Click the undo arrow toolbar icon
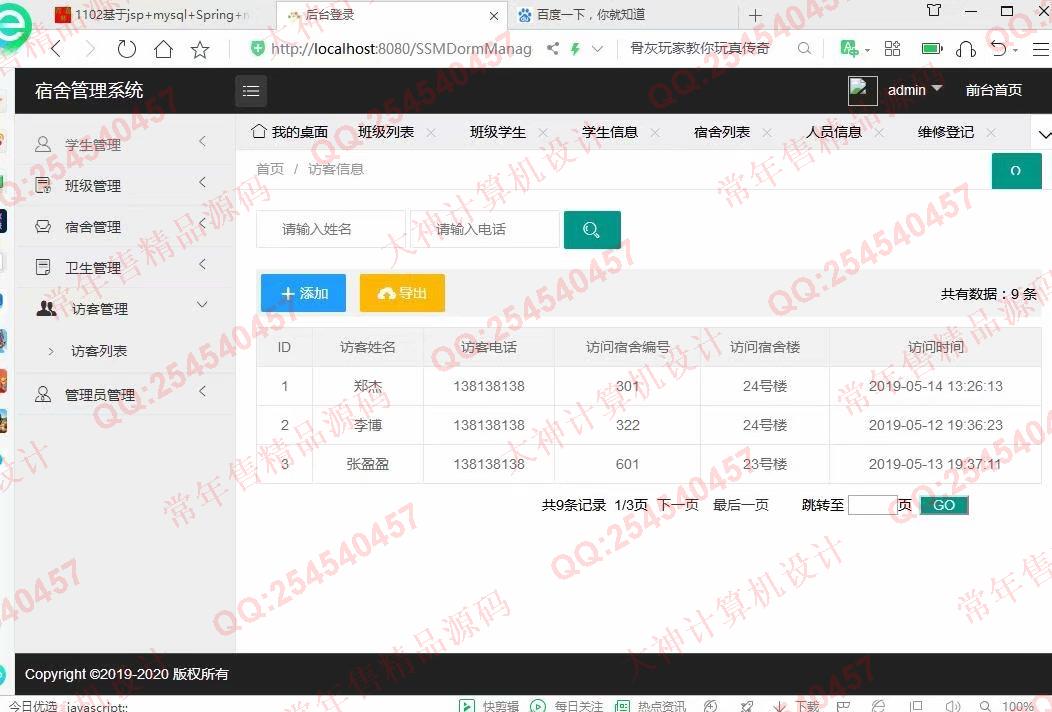This screenshot has width=1052, height=712. 998,48
